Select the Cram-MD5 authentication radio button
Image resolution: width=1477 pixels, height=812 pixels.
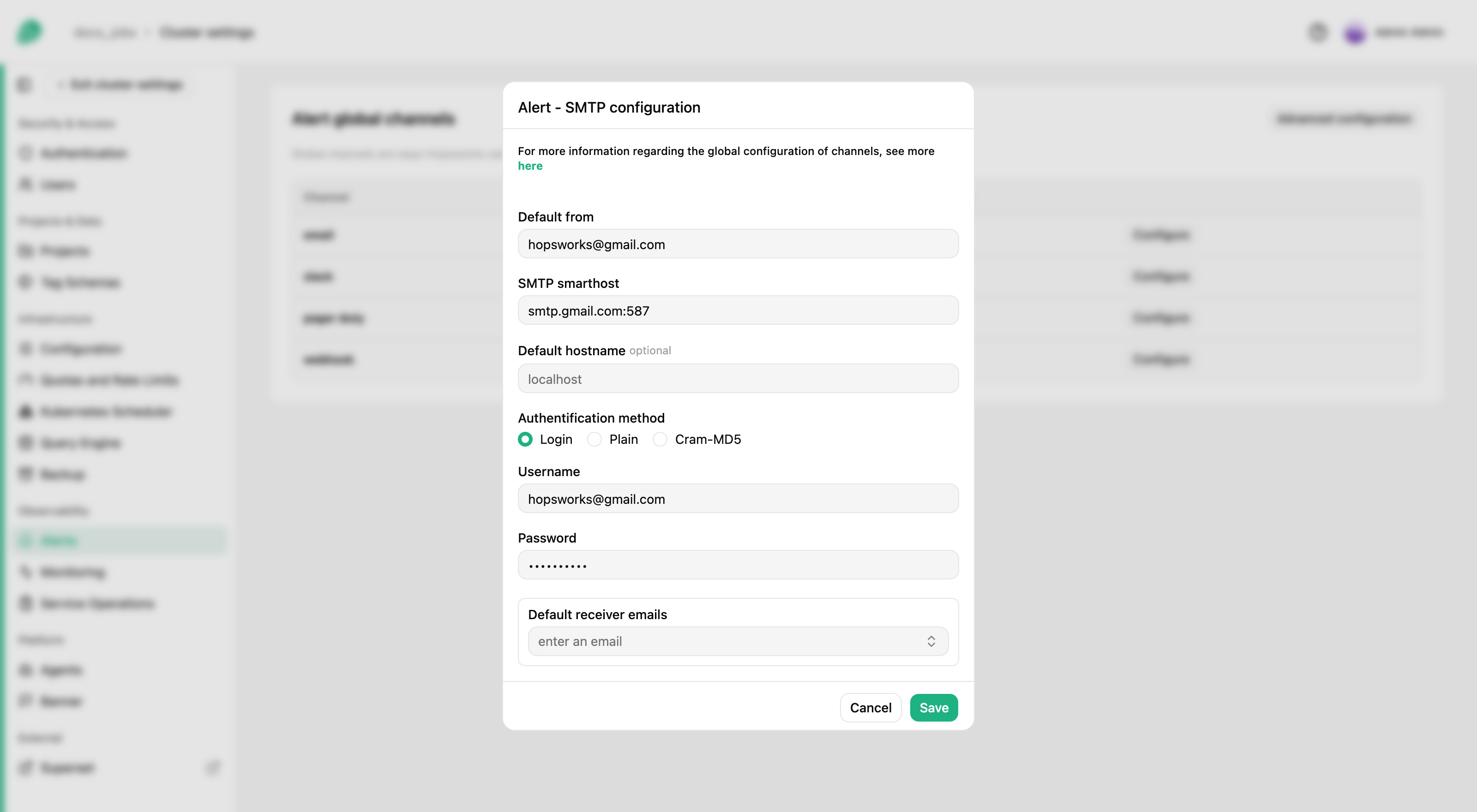pyautogui.click(x=660, y=440)
